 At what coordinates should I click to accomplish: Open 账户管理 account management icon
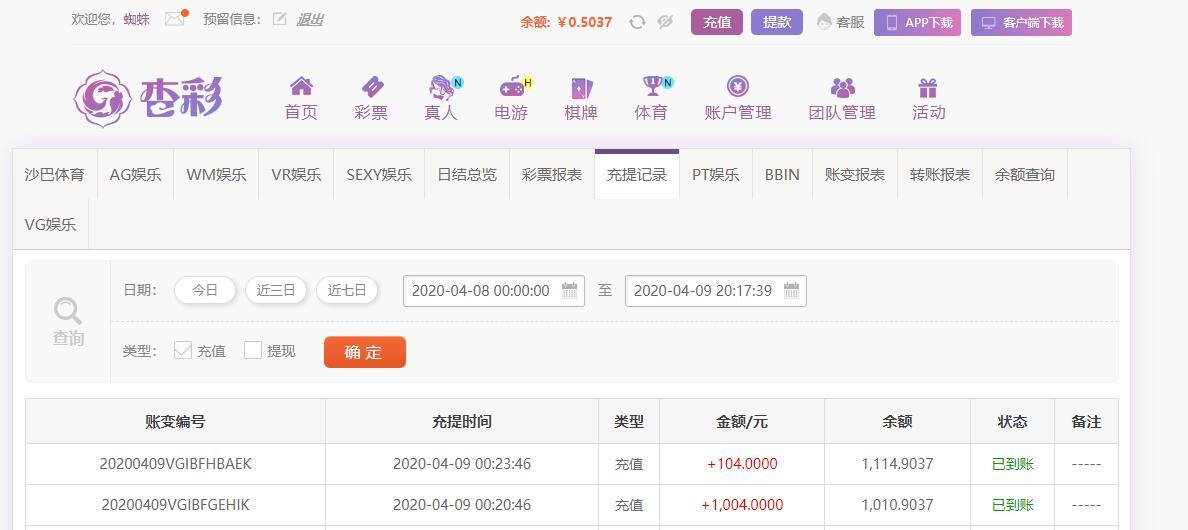click(738, 86)
